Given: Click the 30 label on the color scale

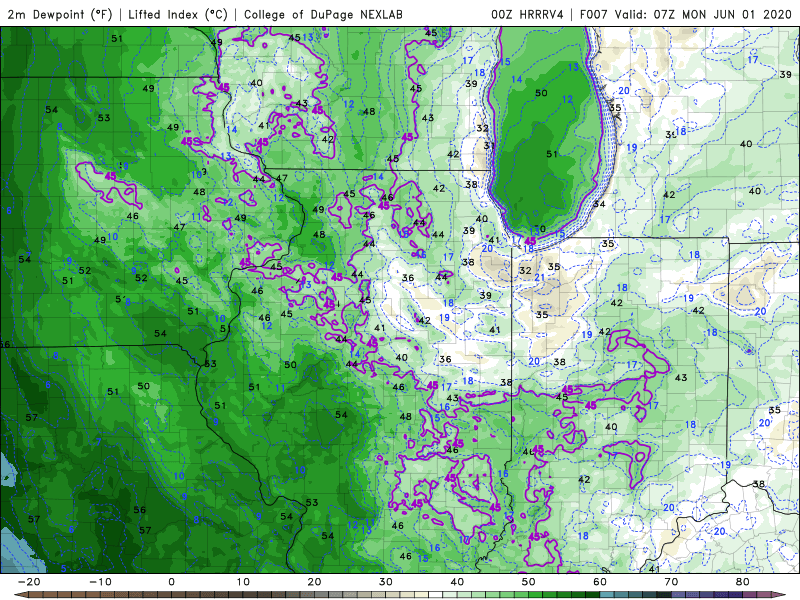Looking at the screenshot, I should pos(386,582).
